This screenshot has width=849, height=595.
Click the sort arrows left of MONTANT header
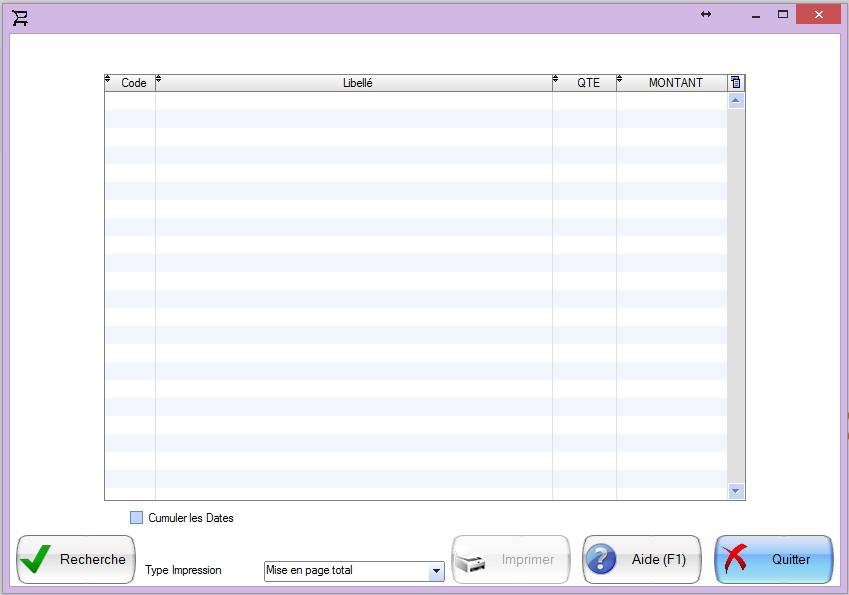[x=620, y=79]
